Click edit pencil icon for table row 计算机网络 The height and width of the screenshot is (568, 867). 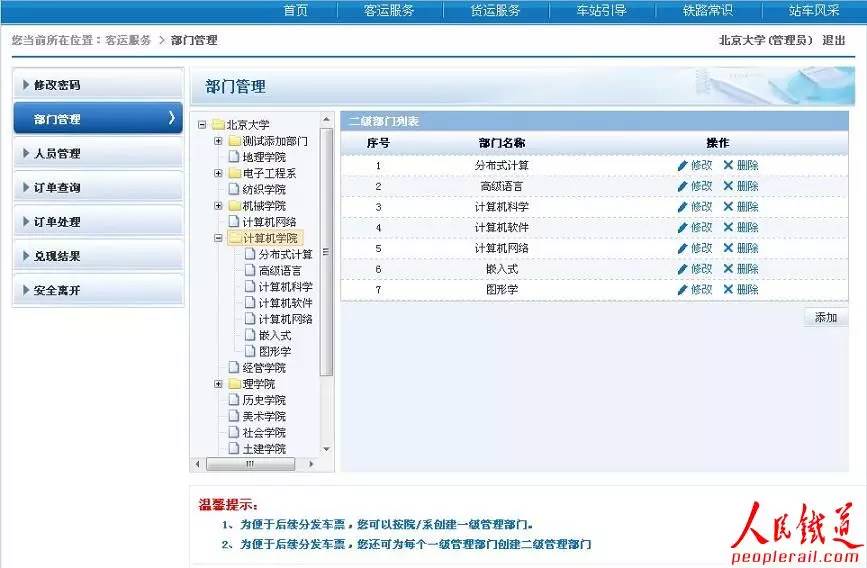point(682,248)
